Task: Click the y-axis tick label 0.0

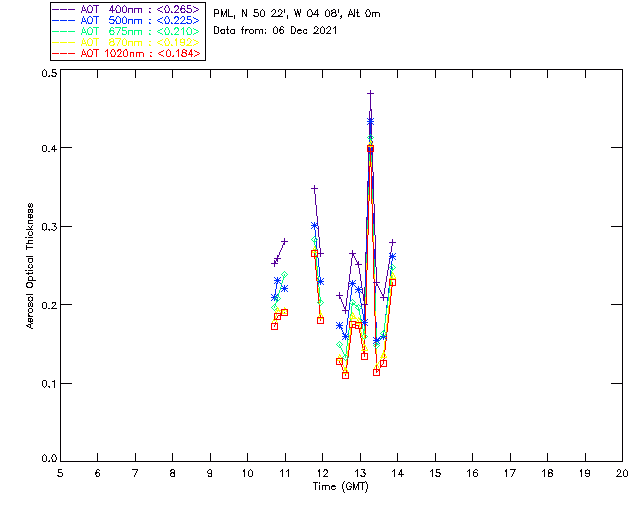Action: point(49,459)
